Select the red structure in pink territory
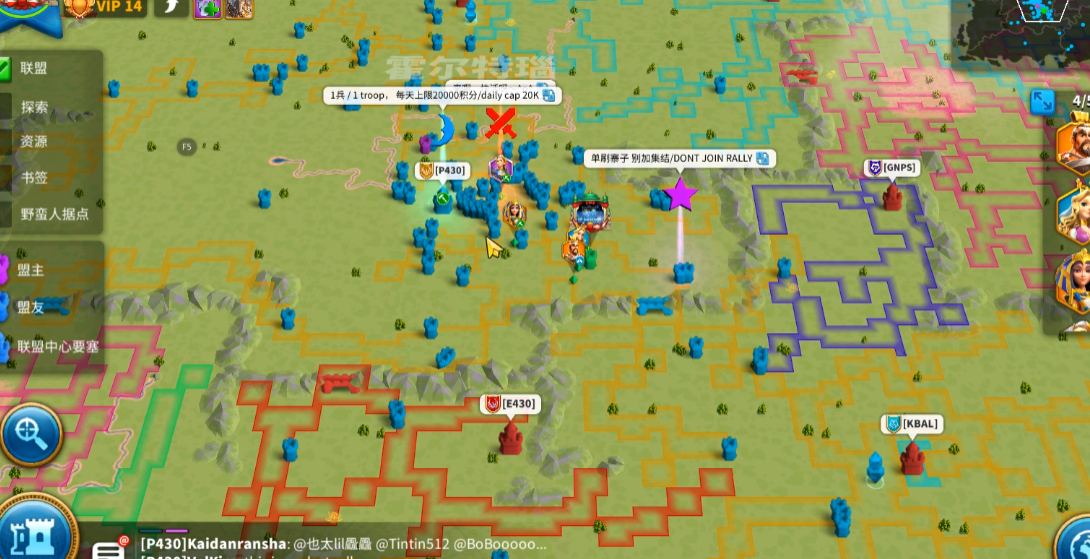 click(x=802, y=76)
